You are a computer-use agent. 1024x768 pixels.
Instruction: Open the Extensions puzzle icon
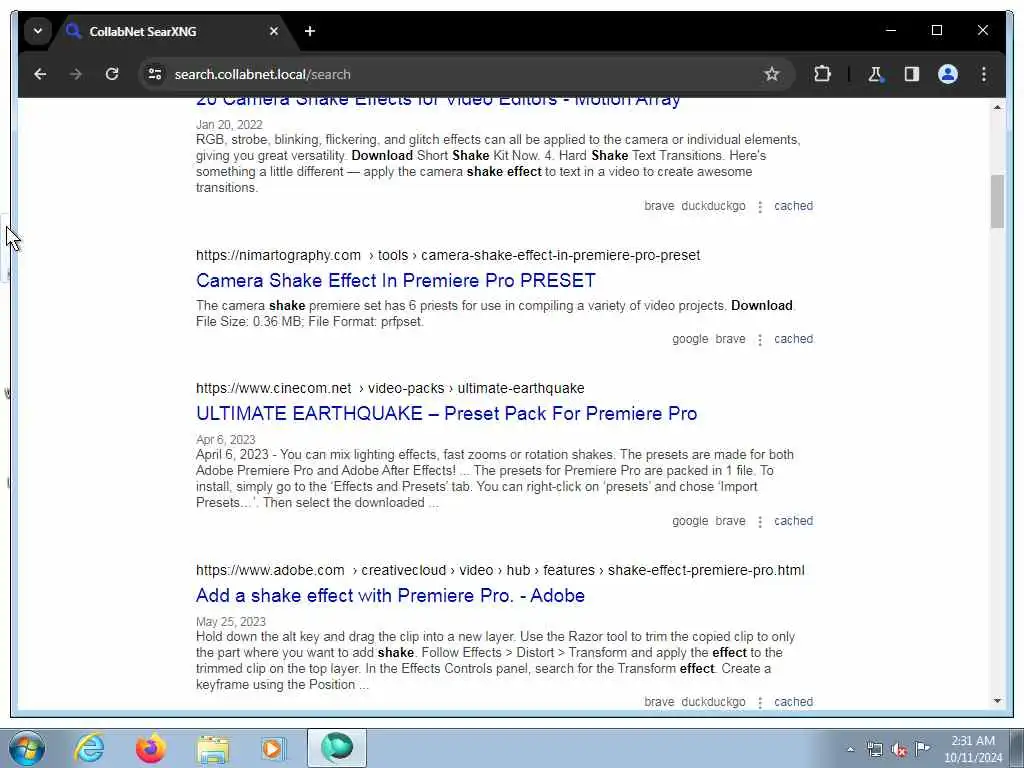pyautogui.click(x=822, y=74)
